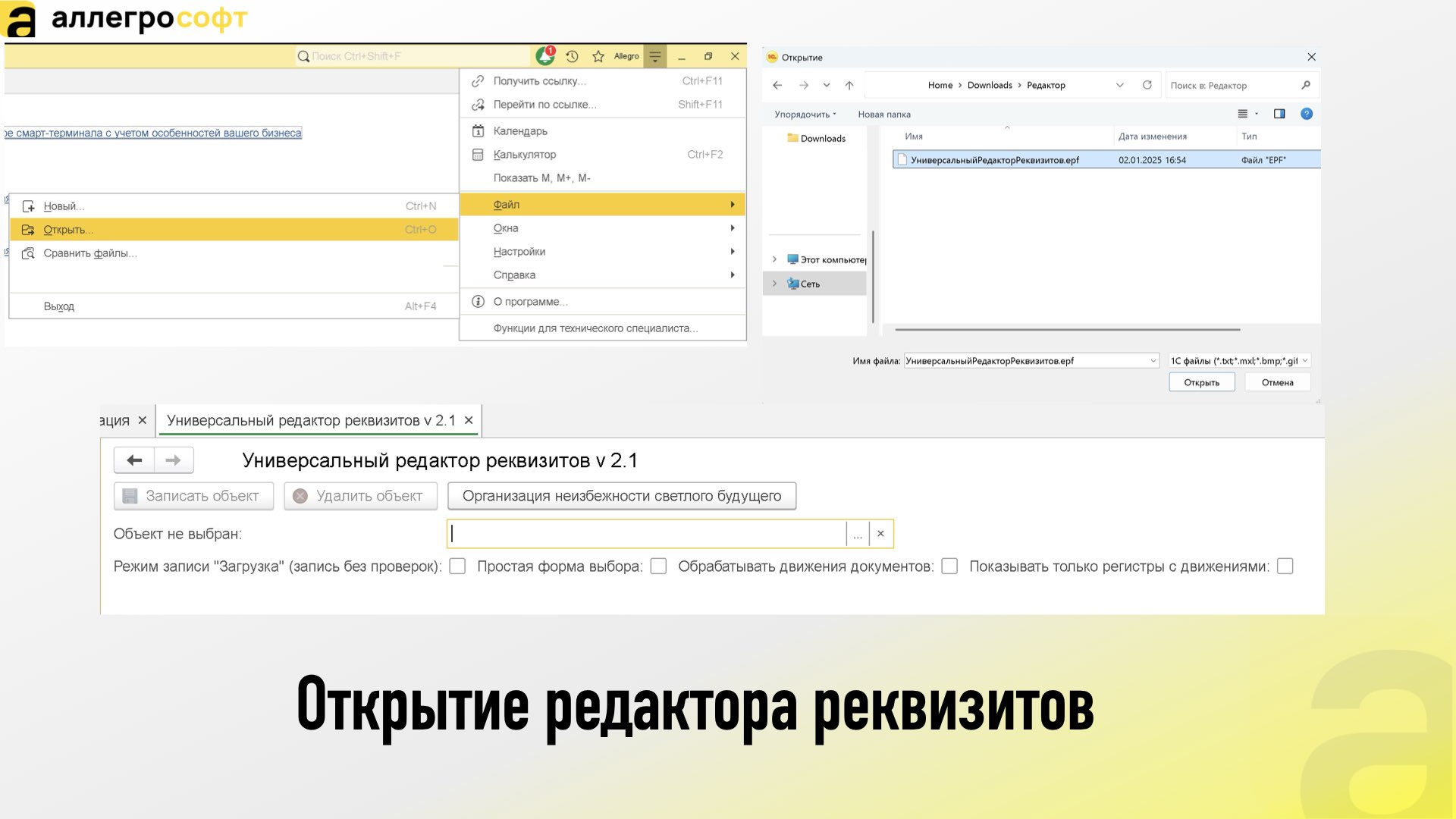
Task: Toggle the preview pane icon
Action: pos(1279,114)
